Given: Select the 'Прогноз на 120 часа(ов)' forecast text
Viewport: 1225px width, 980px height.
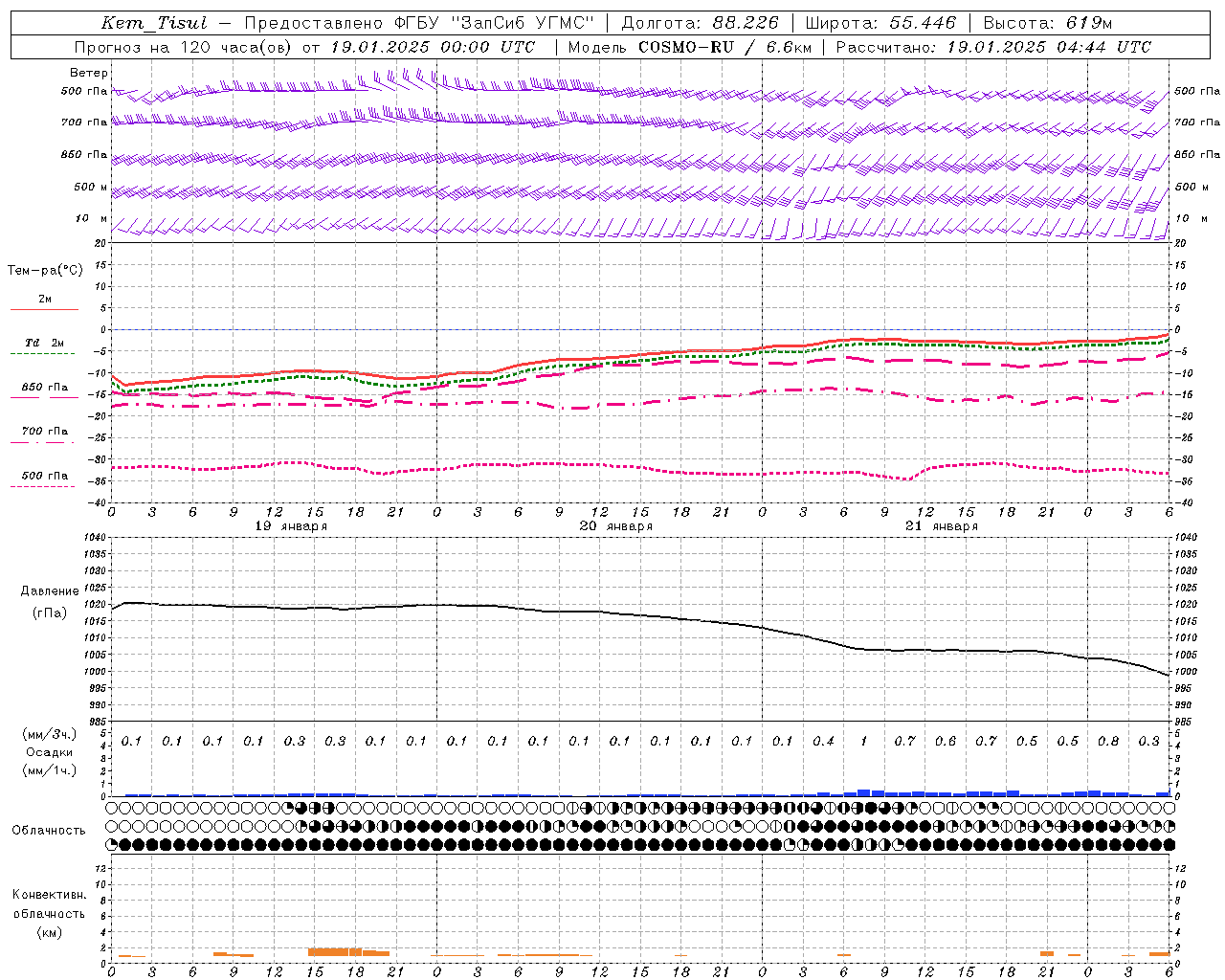Looking at the screenshot, I should 185,47.
